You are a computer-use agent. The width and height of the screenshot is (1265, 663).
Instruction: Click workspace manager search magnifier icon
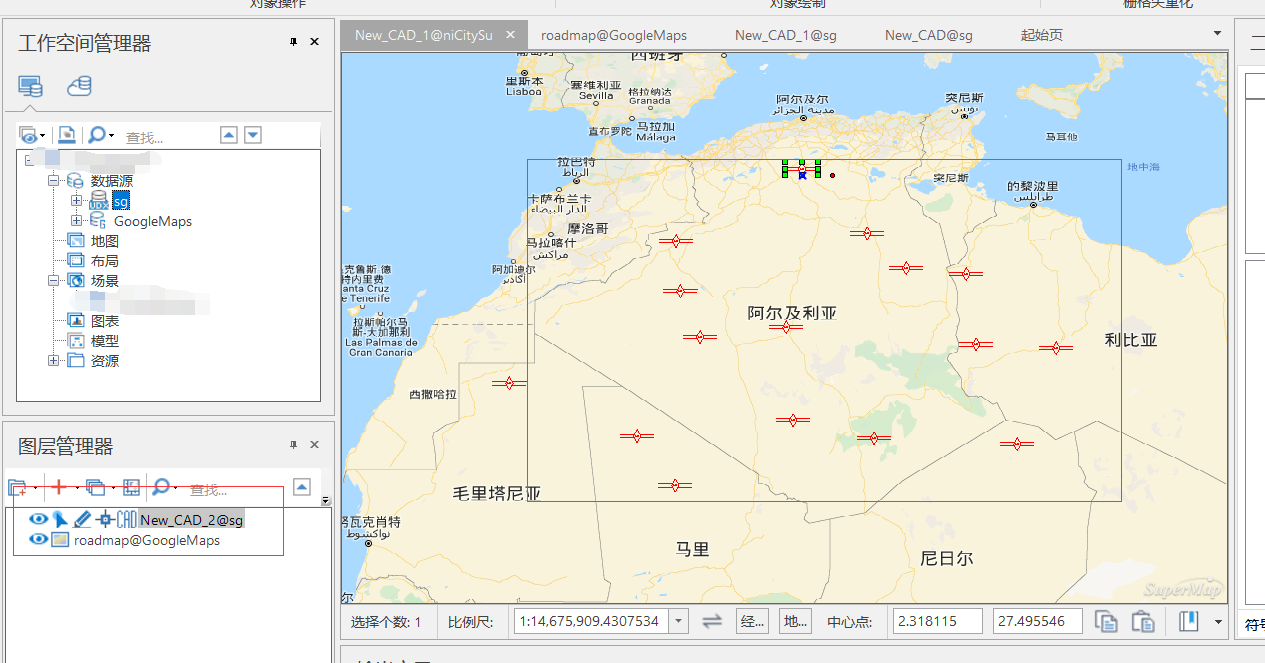[96, 135]
